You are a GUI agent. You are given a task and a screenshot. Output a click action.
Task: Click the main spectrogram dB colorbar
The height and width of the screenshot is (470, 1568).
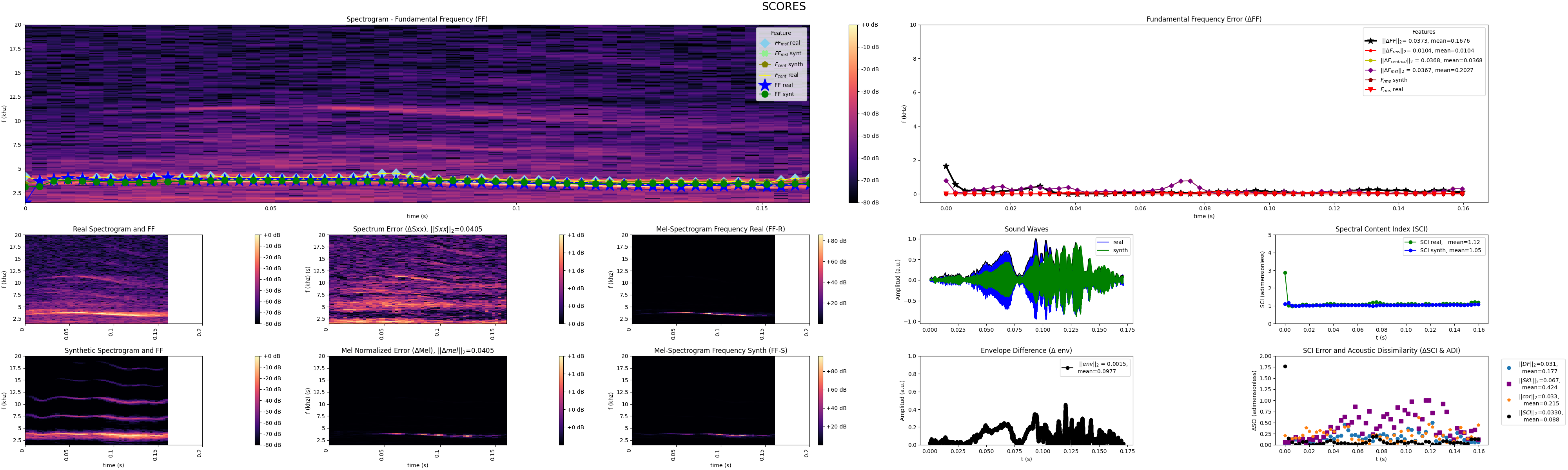(853, 114)
